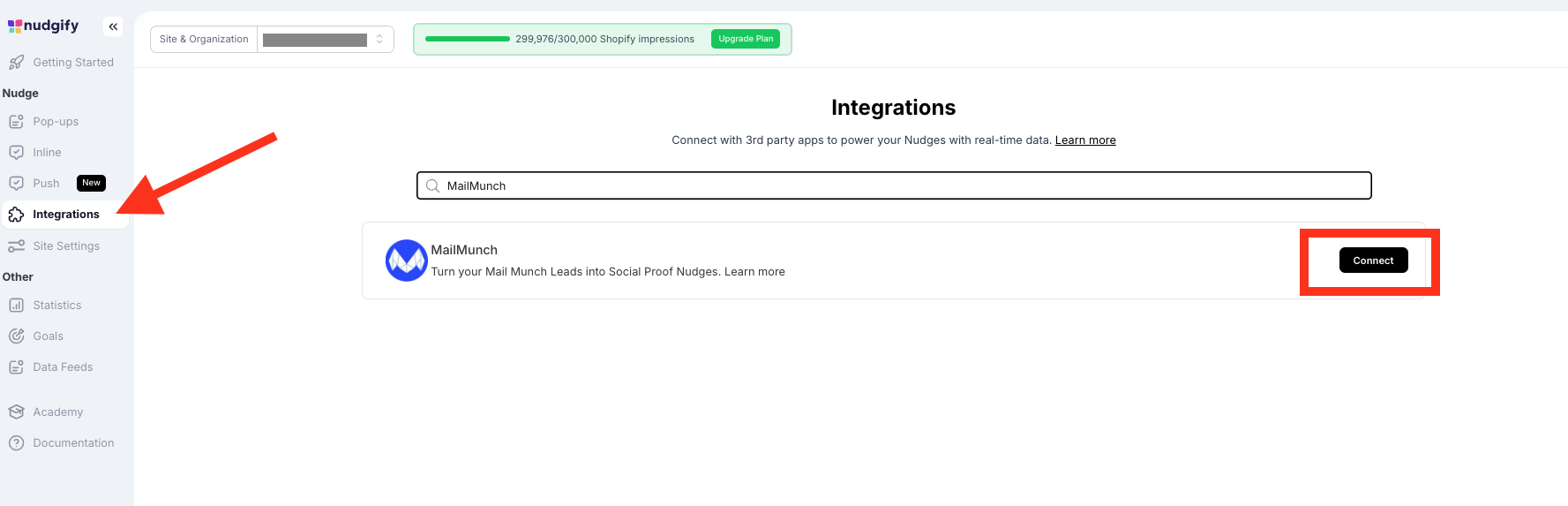Open Site Settings

(x=65, y=246)
